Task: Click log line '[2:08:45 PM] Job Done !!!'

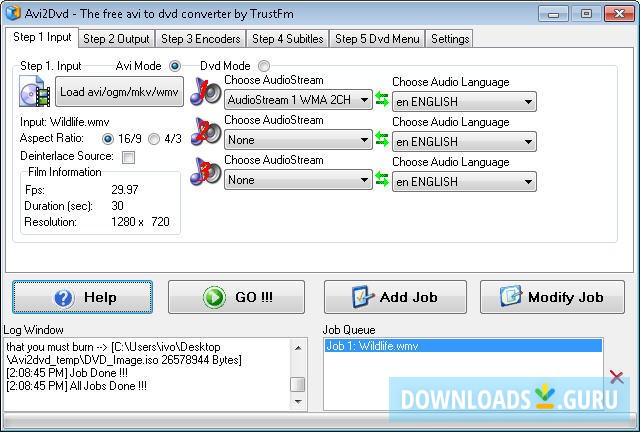Action: point(67,373)
